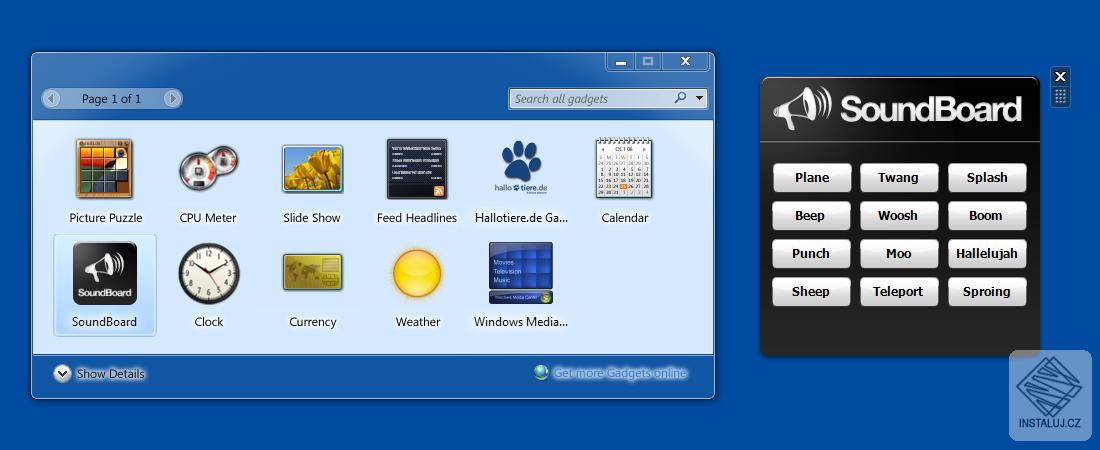Choose the Currency gadget icon
This screenshot has height=450, width=1100.
pyautogui.click(x=312, y=272)
